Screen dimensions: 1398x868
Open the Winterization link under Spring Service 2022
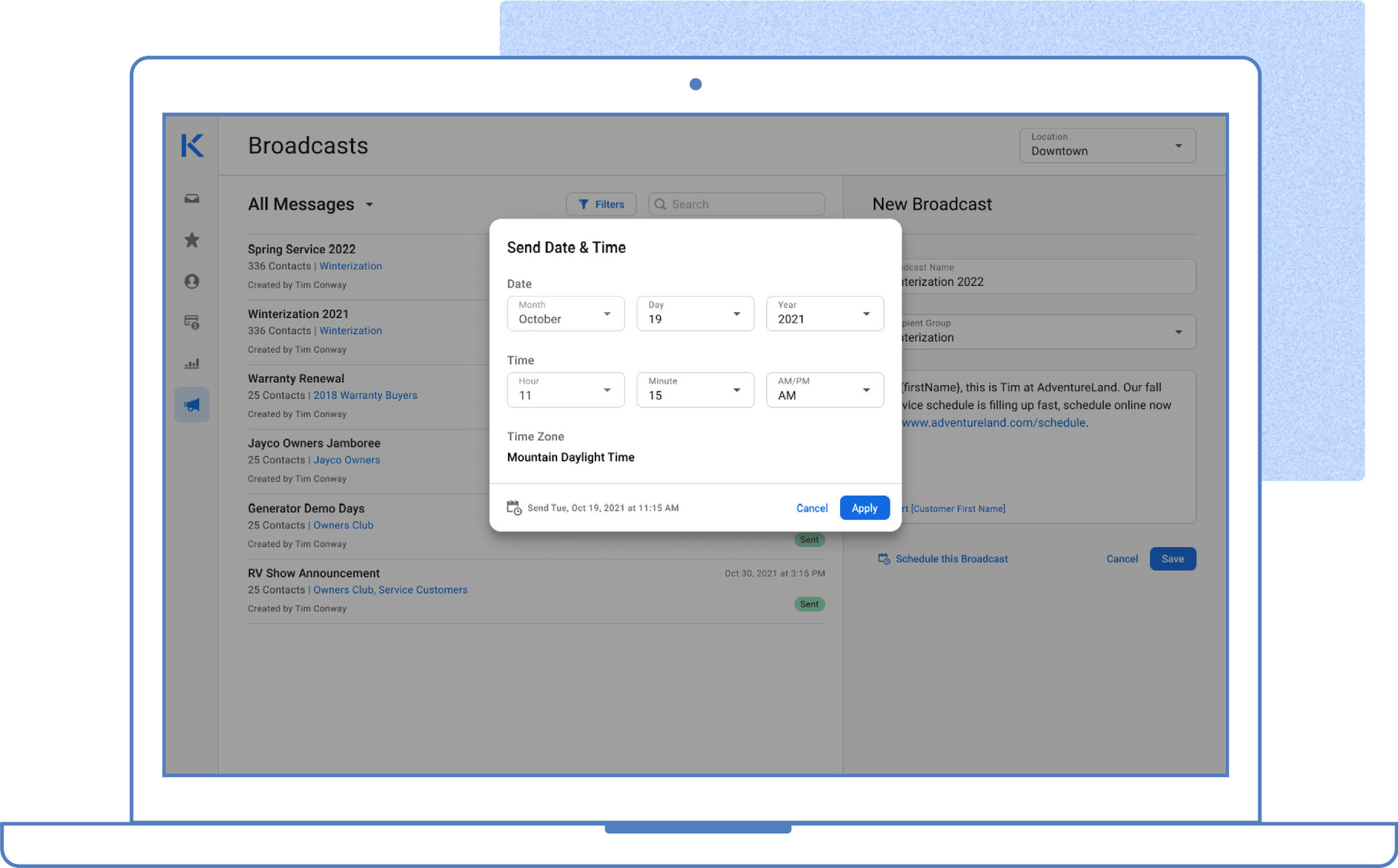[350, 266]
